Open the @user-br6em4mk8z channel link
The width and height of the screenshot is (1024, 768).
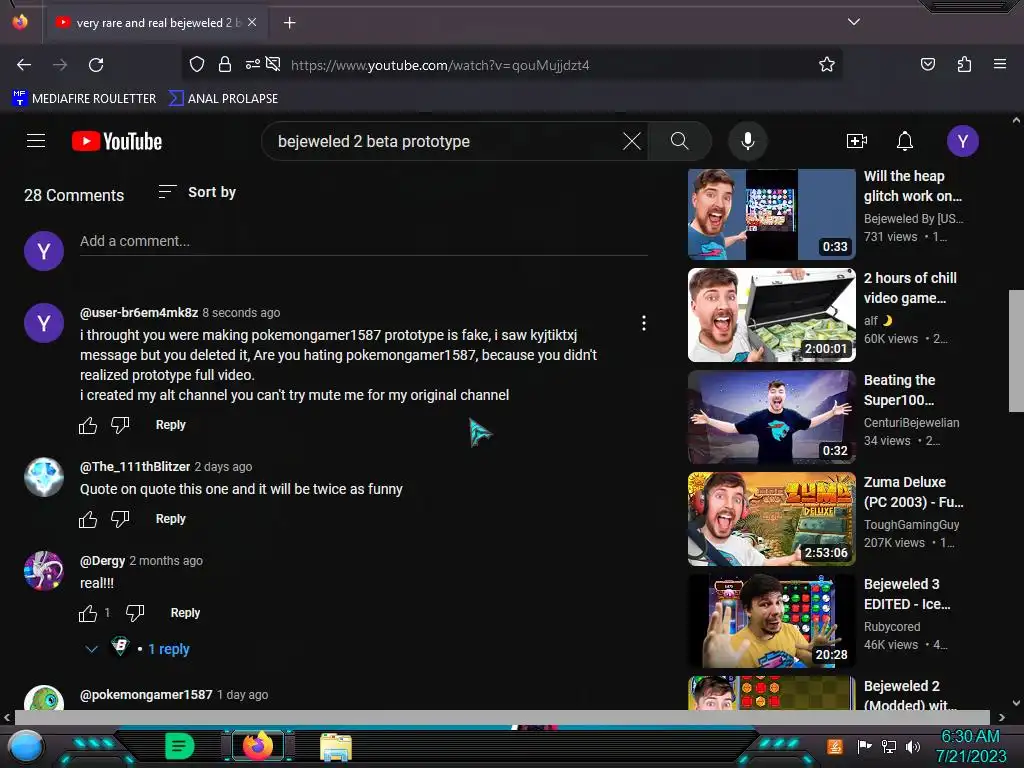(x=139, y=313)
